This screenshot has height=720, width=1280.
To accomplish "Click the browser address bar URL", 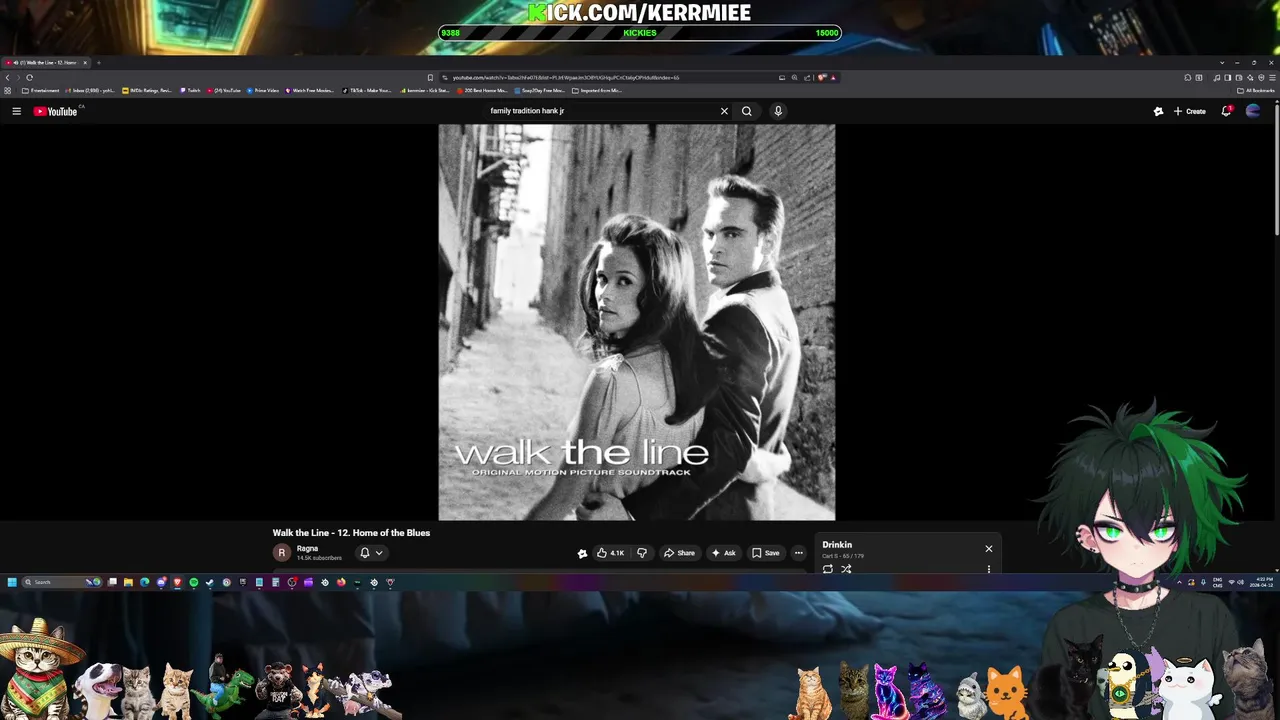I will tap(566, 77).
